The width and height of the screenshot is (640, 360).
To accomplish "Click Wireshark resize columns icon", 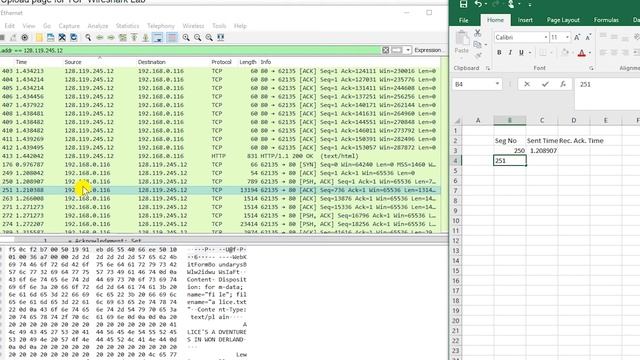I will [x=220, y=38].
